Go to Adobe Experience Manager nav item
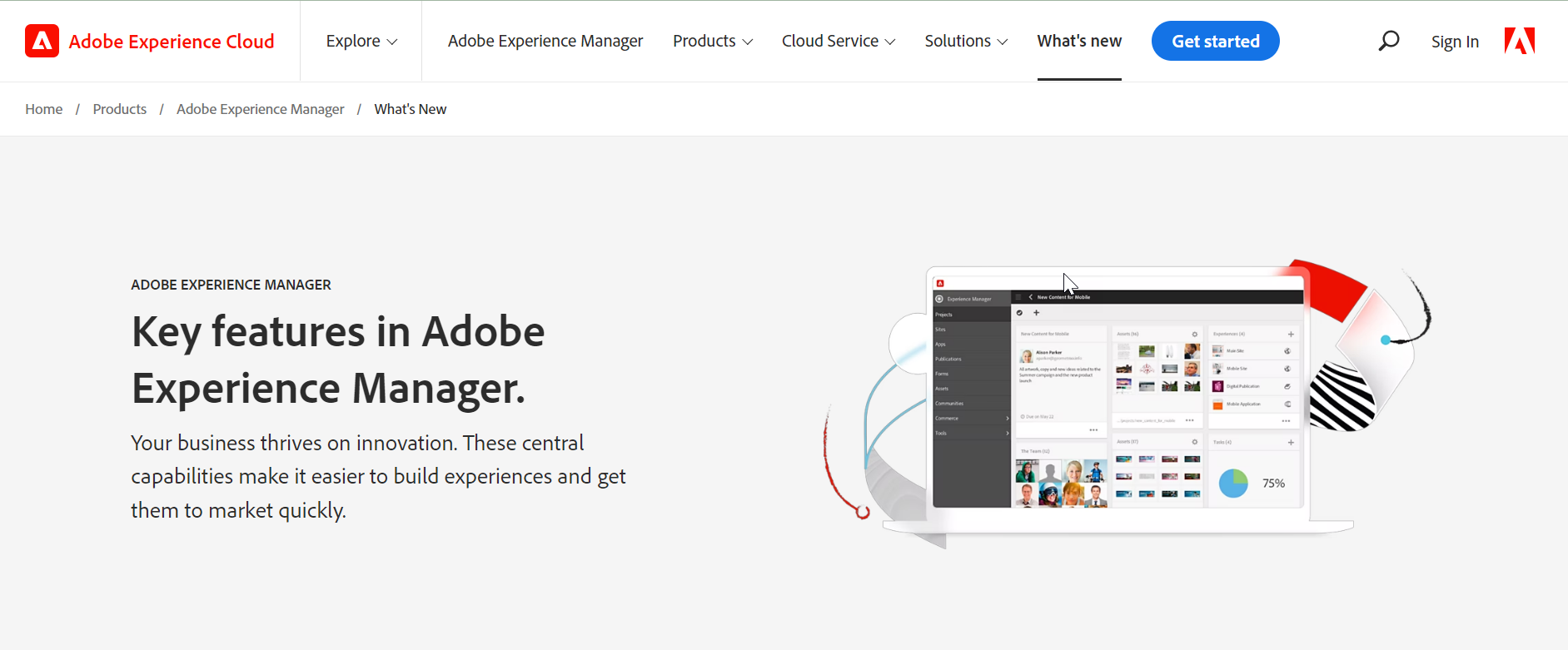The height and width of the screenshot is (650, 1568). 545,41
